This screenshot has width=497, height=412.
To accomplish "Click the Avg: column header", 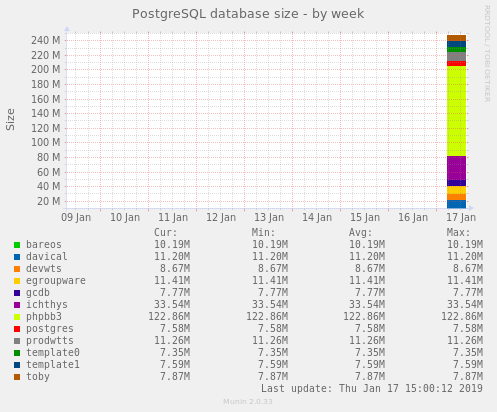I will (360, 232).
